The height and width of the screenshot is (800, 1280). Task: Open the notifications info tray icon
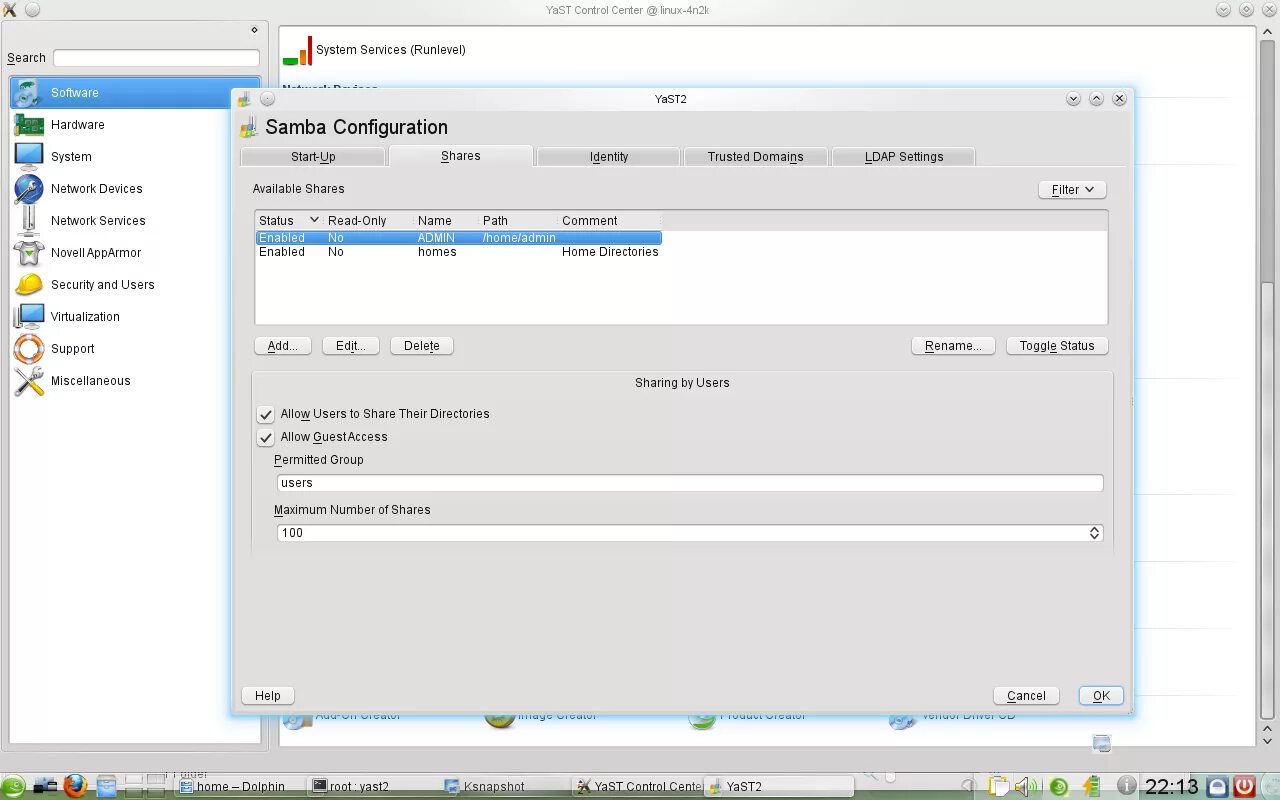pos(1126,786)
